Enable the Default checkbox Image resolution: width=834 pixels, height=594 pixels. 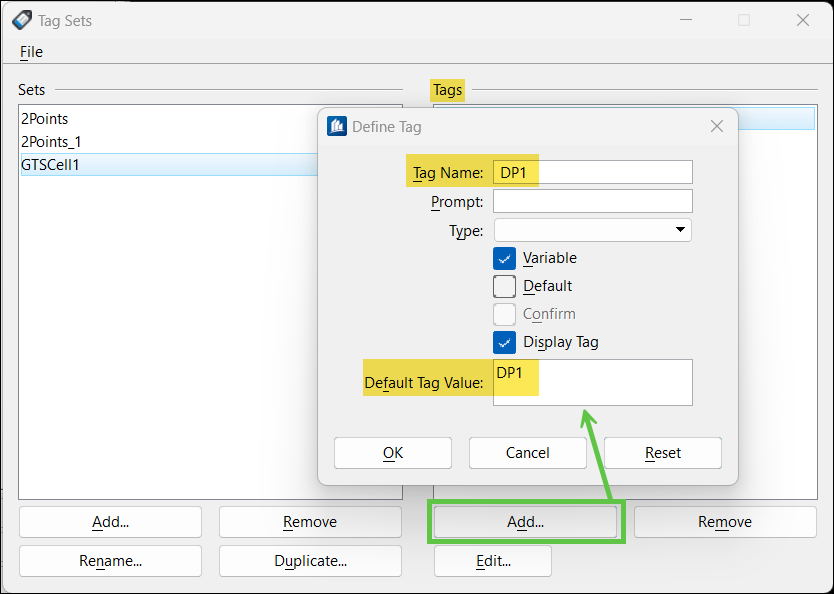(505, 286)
